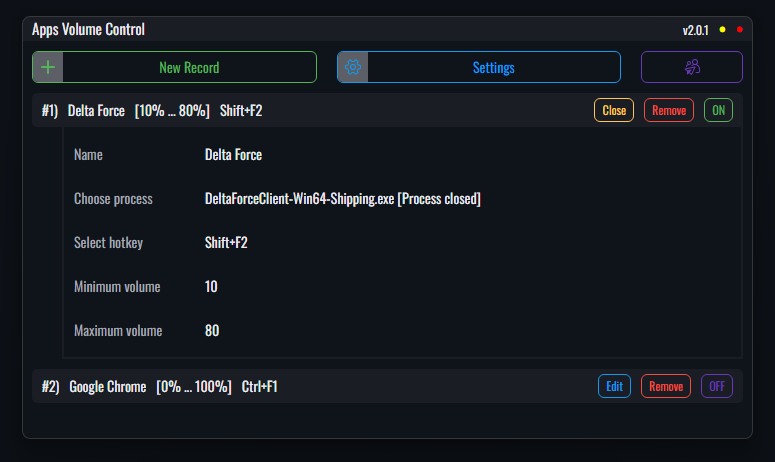Screen dimensions: 775x462
Task: Open the purple community people icon button
Action: pos(691,67)
